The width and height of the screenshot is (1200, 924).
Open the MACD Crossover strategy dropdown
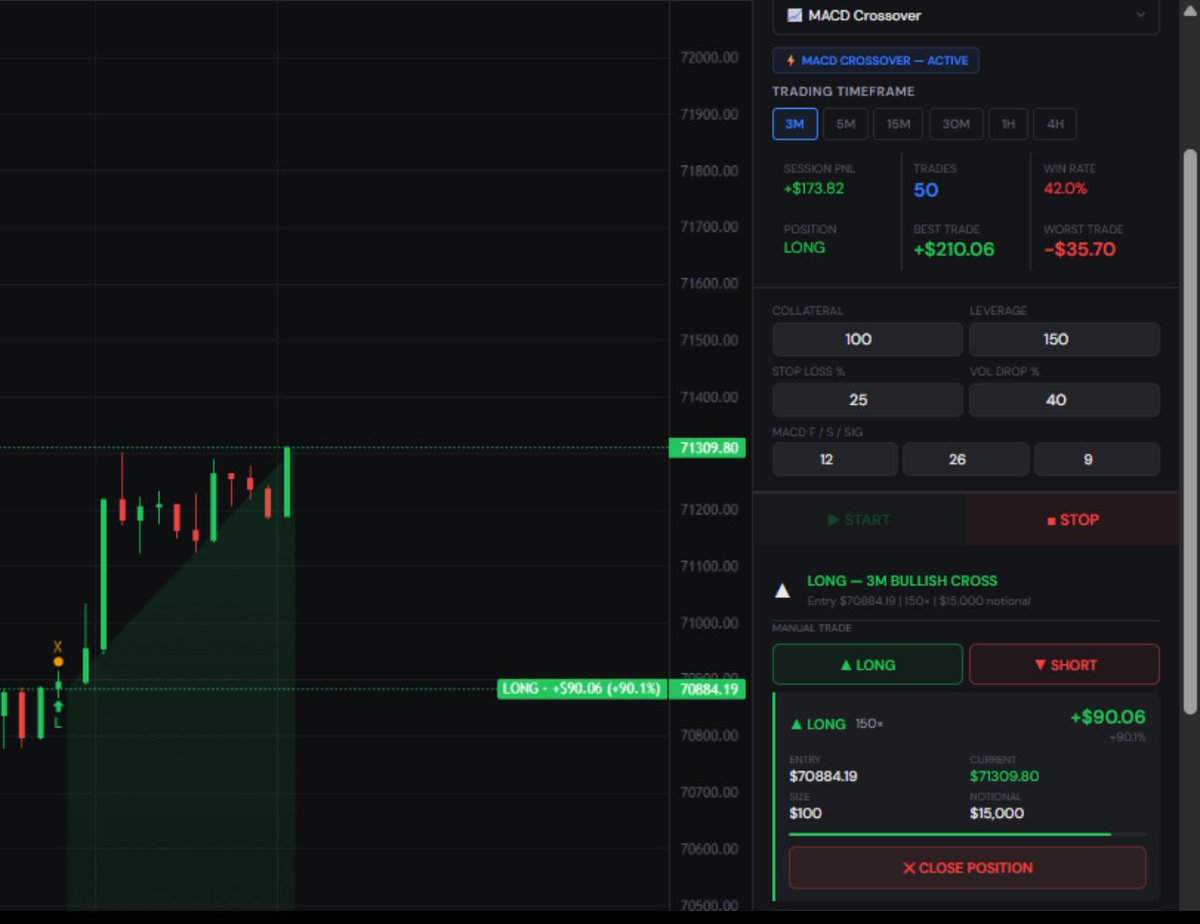[966, 16]
